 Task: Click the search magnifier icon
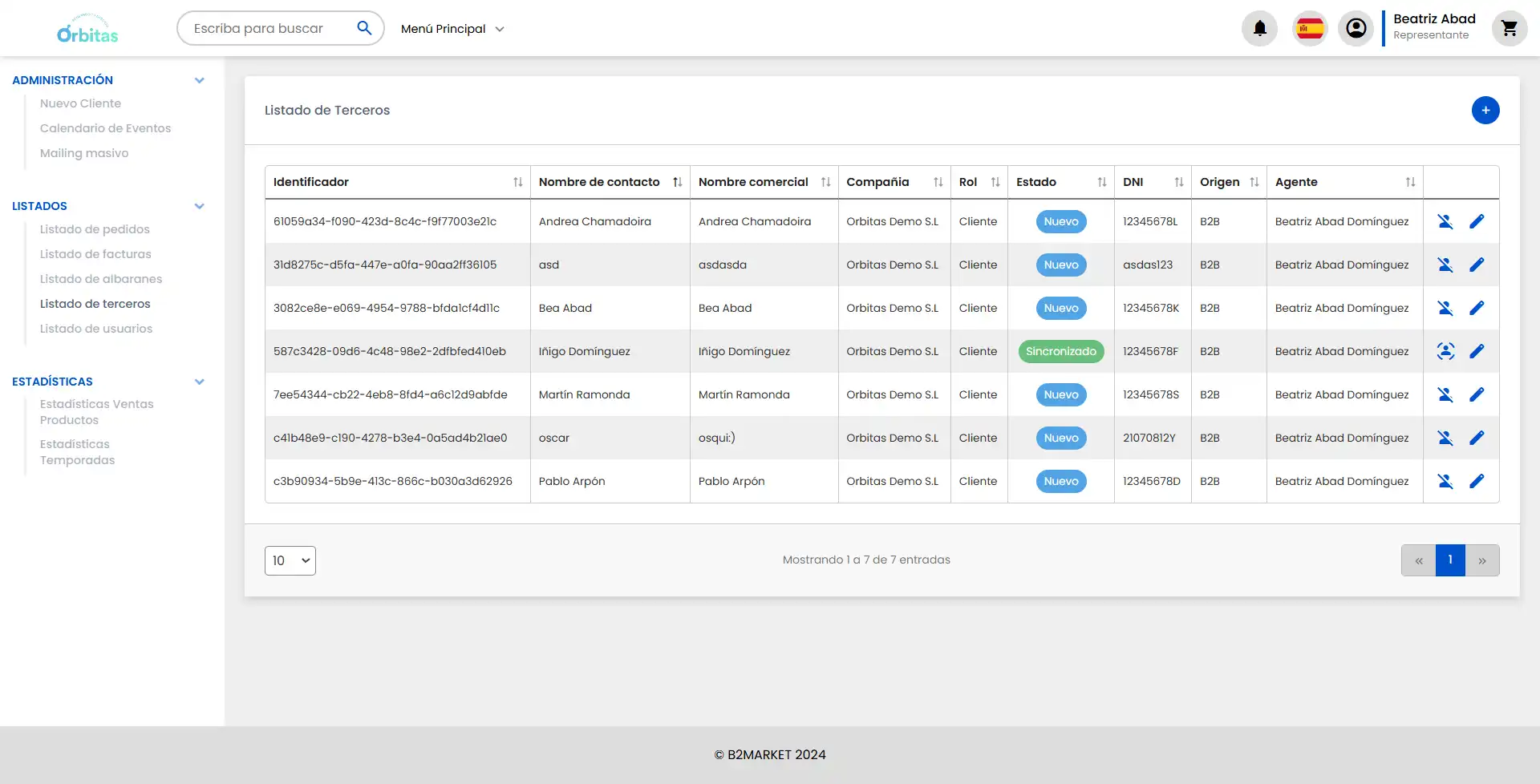(364, 28)
